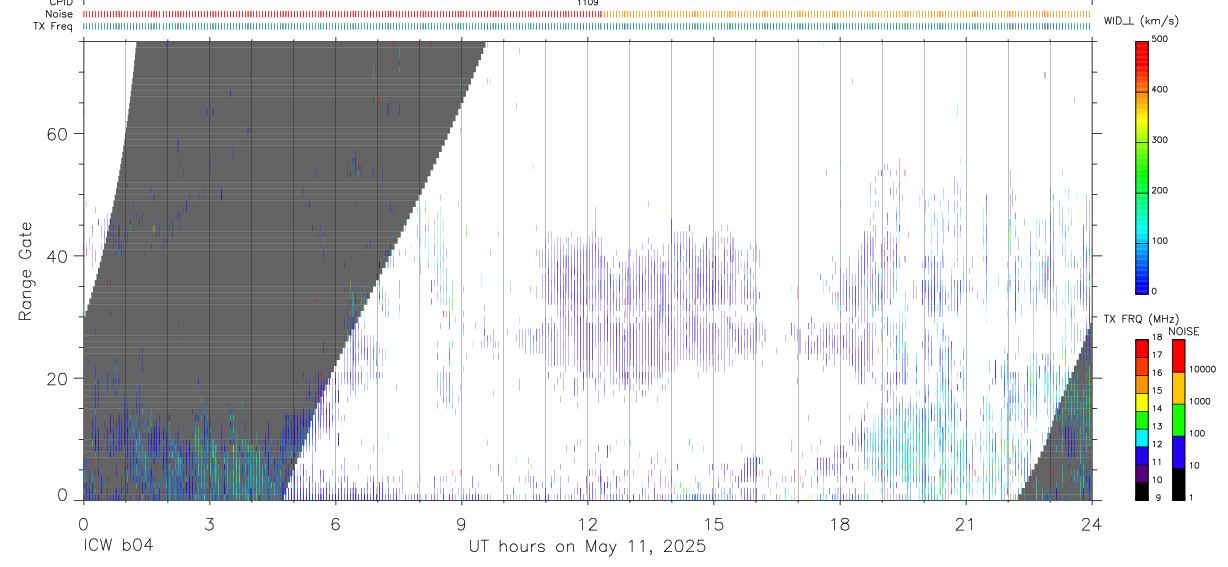Pick the yellow 14-15 MHz TX FRQ swatch

click(1142, 401)
